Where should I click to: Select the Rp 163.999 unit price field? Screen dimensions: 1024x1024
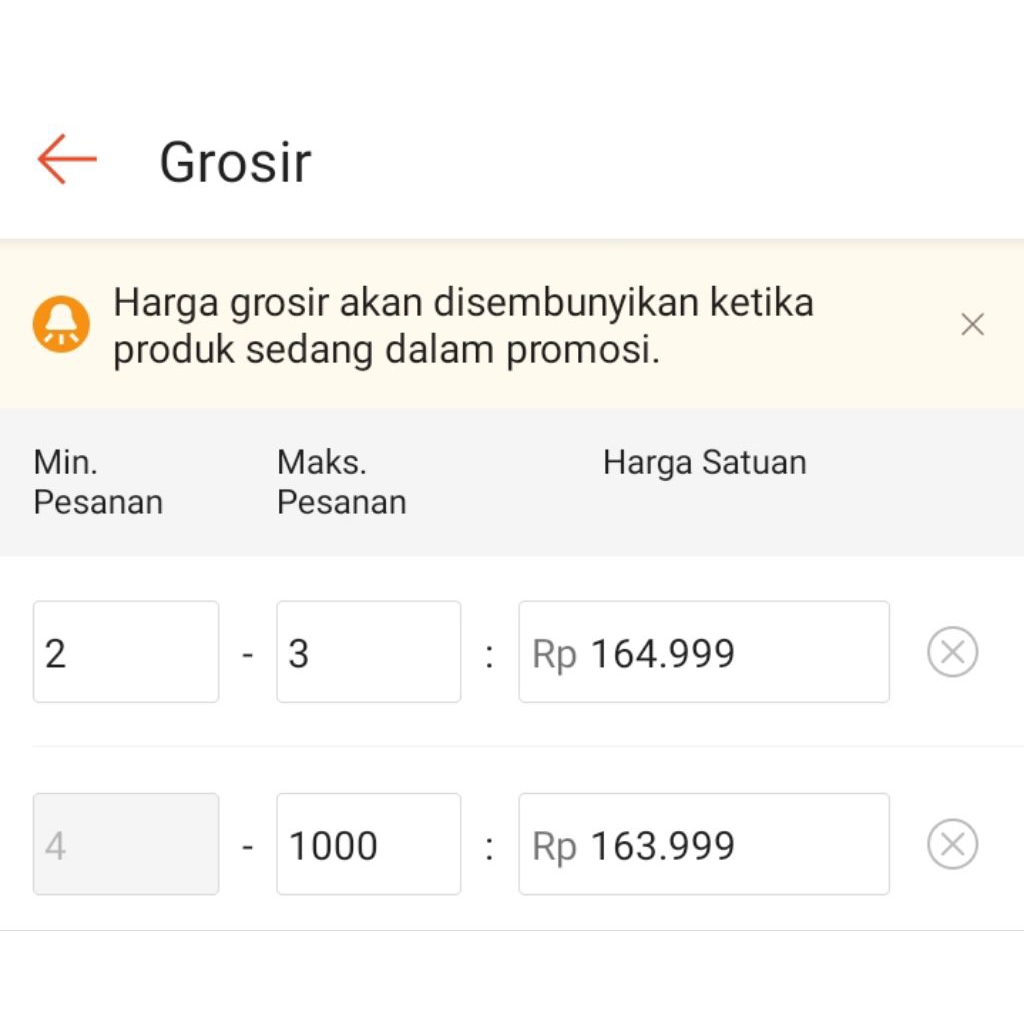tap(703, 844)
